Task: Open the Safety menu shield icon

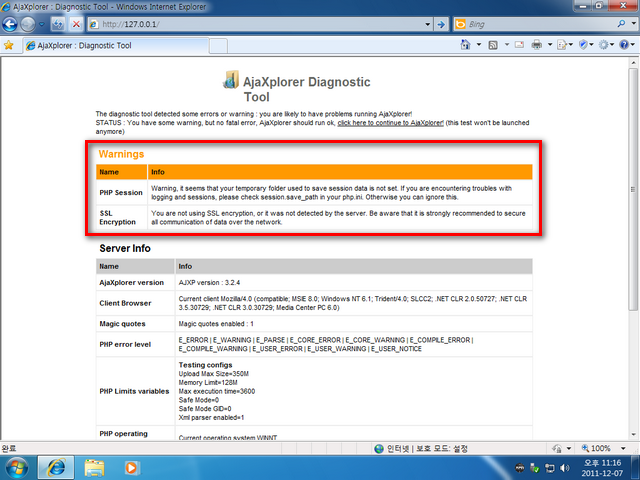Action: coord(586,45)
